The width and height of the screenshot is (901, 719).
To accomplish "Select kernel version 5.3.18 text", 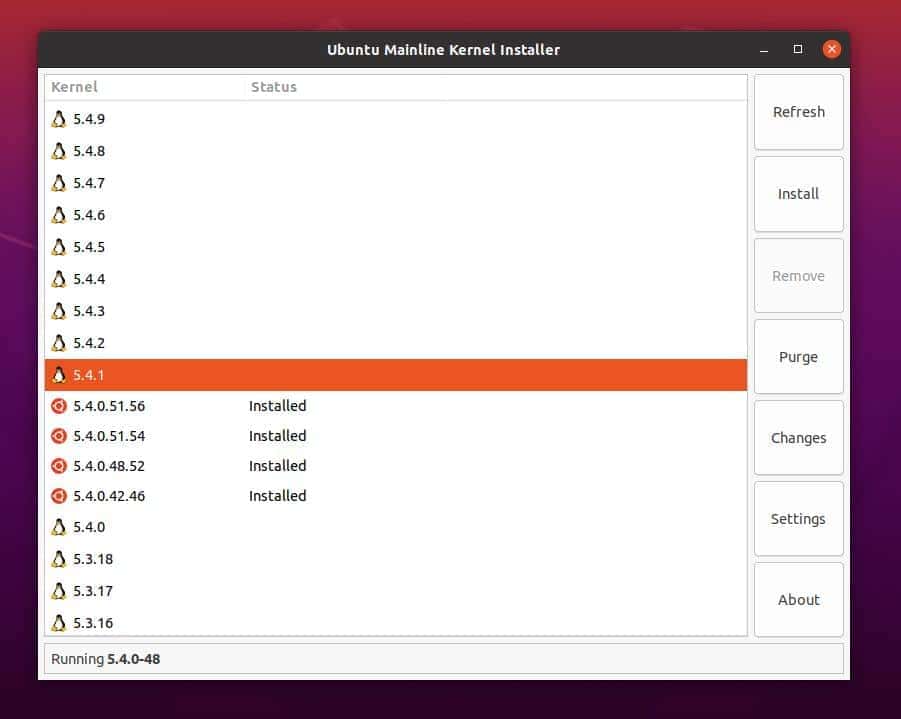I will click(93, 559).
